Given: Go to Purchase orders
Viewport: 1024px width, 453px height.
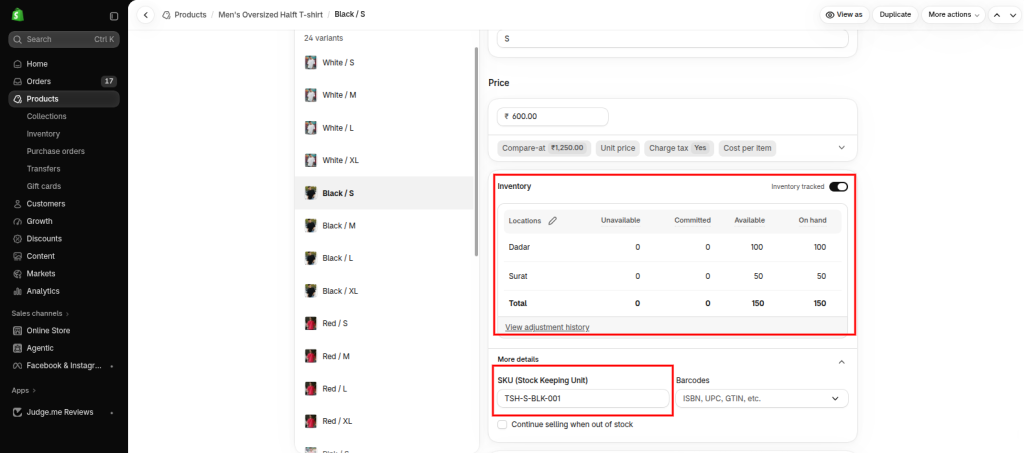Looking at the screenshot, I should point(56,151).
